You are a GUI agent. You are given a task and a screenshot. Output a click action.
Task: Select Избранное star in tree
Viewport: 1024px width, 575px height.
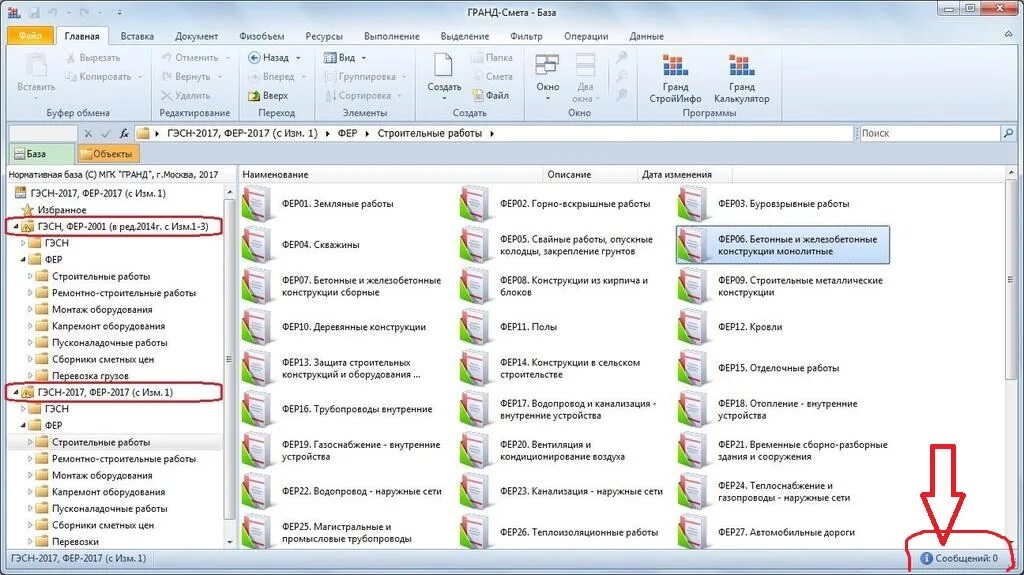point(27,210)
